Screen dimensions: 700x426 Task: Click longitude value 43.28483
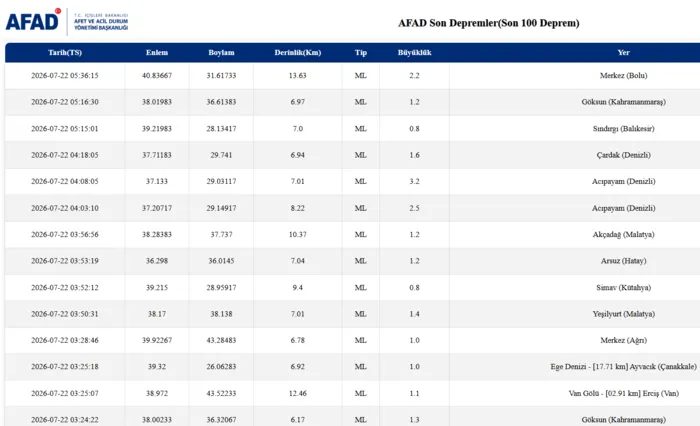pos(221,340)
